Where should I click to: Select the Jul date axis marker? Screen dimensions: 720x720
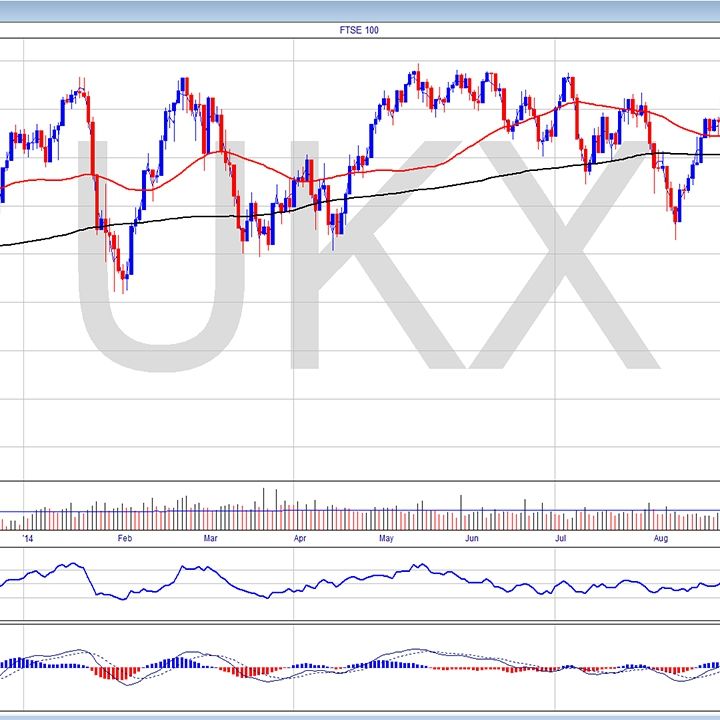tap(561, 537)
